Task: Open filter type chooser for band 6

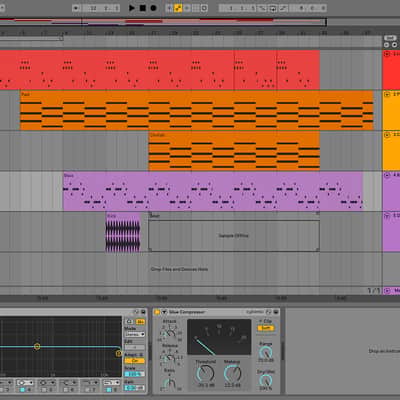Action: pos(68,382)
